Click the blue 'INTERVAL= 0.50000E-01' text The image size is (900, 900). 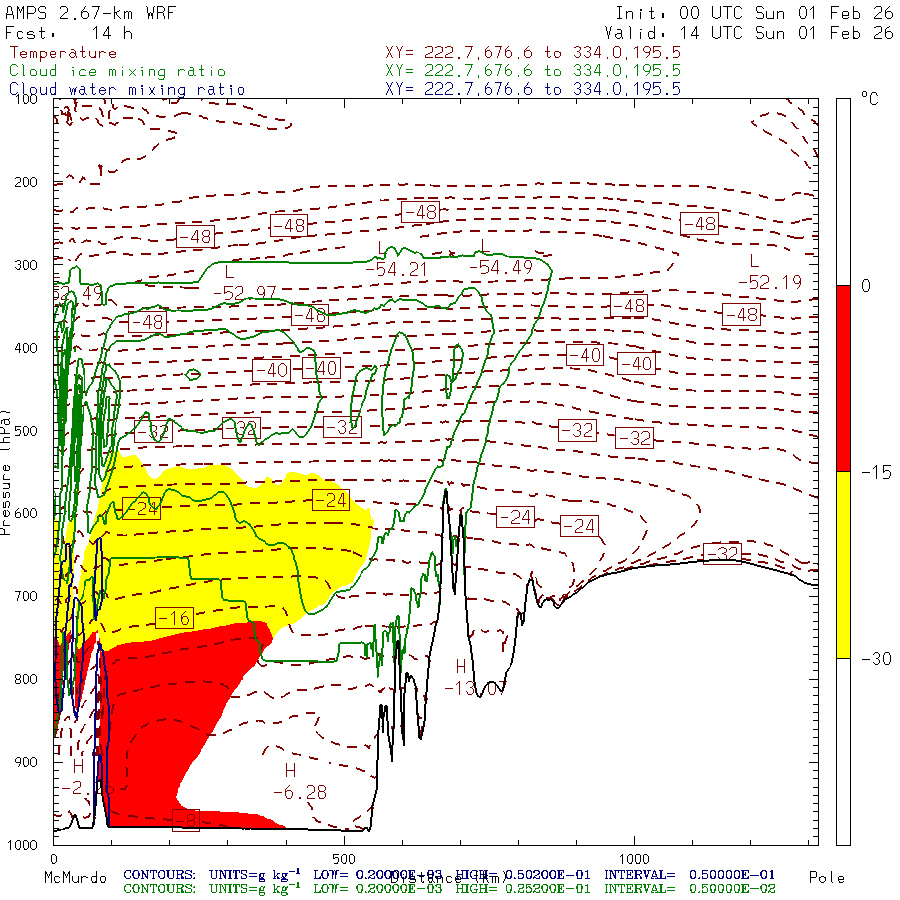689,875
